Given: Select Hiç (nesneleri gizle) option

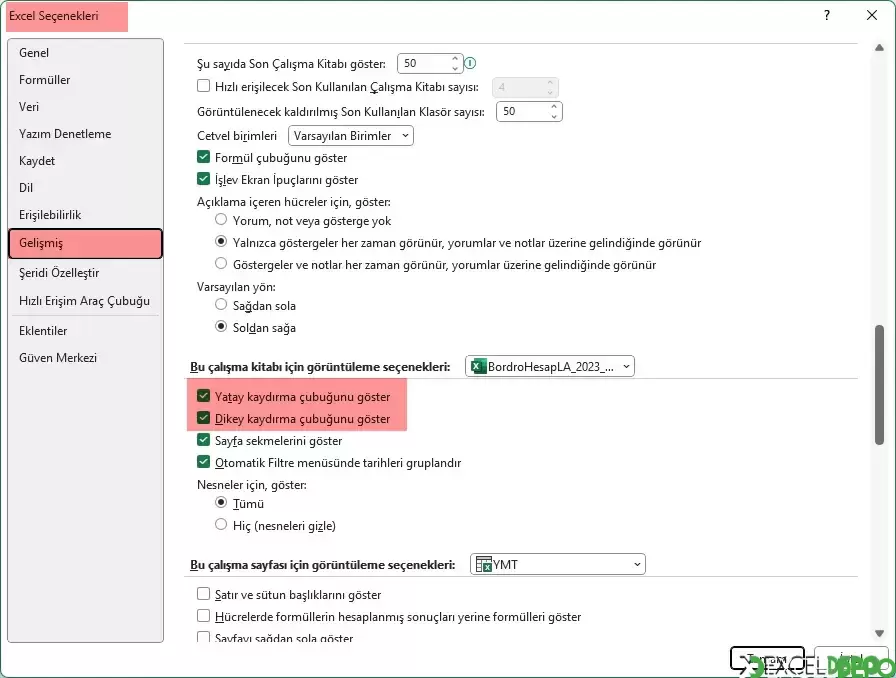Looking at the screenshot, I should coord(221,524).
